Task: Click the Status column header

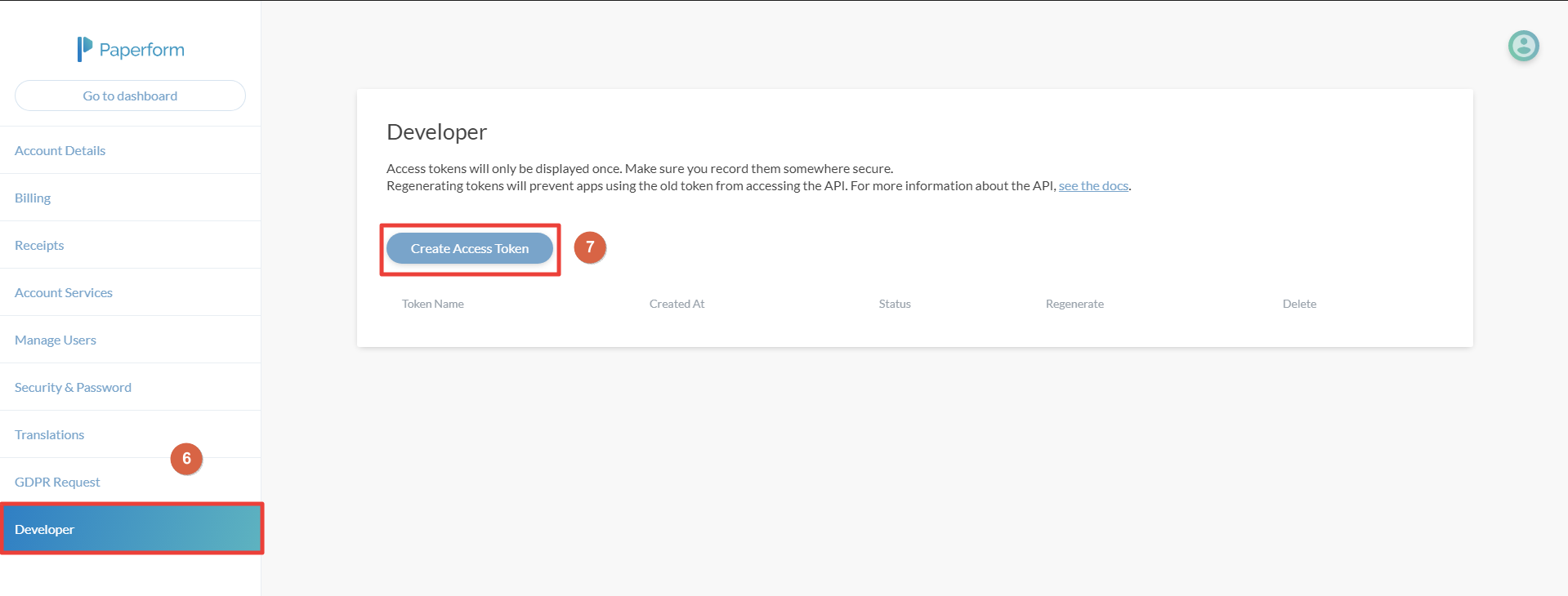Action: (895, 304)
